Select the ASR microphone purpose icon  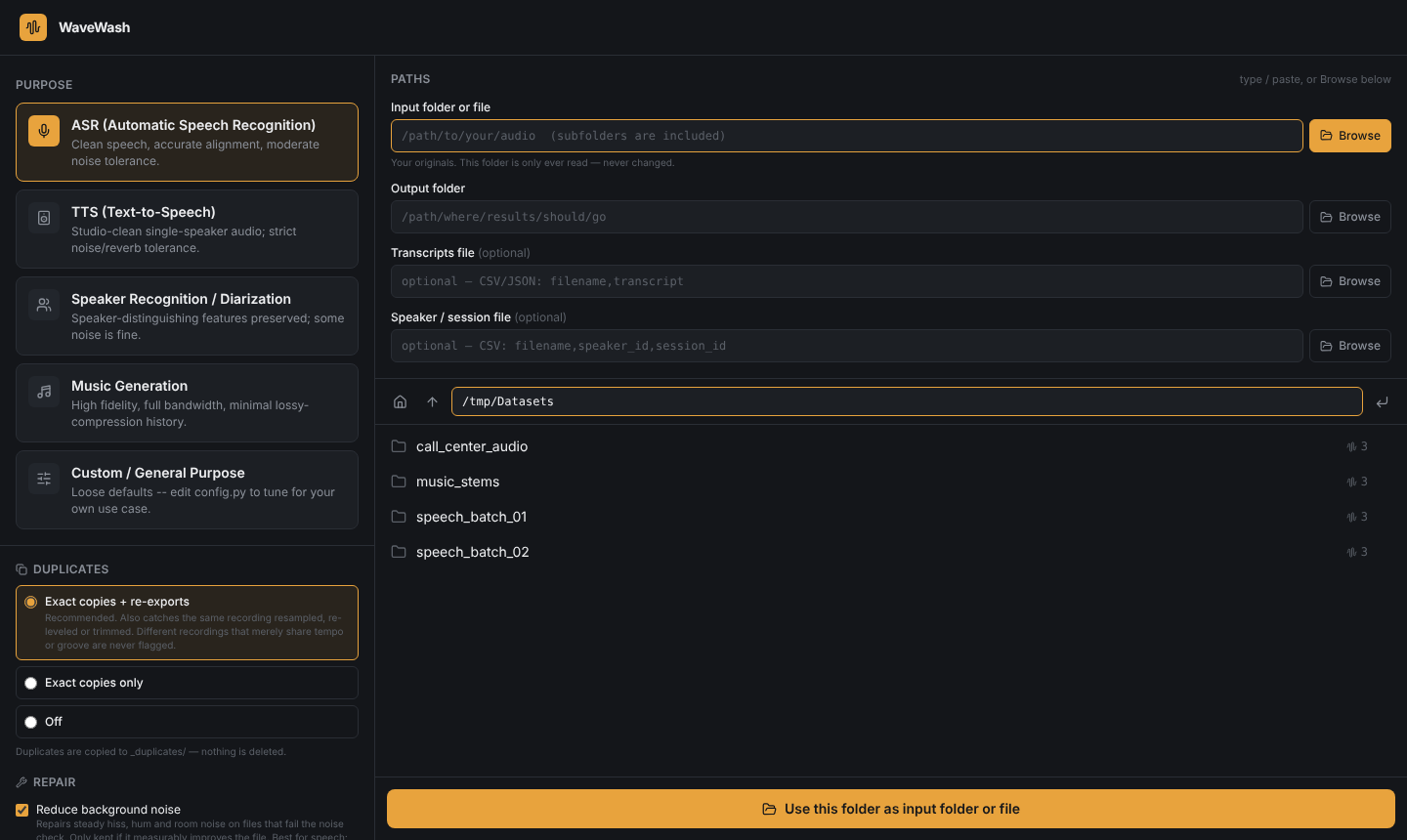coord(44,131)
